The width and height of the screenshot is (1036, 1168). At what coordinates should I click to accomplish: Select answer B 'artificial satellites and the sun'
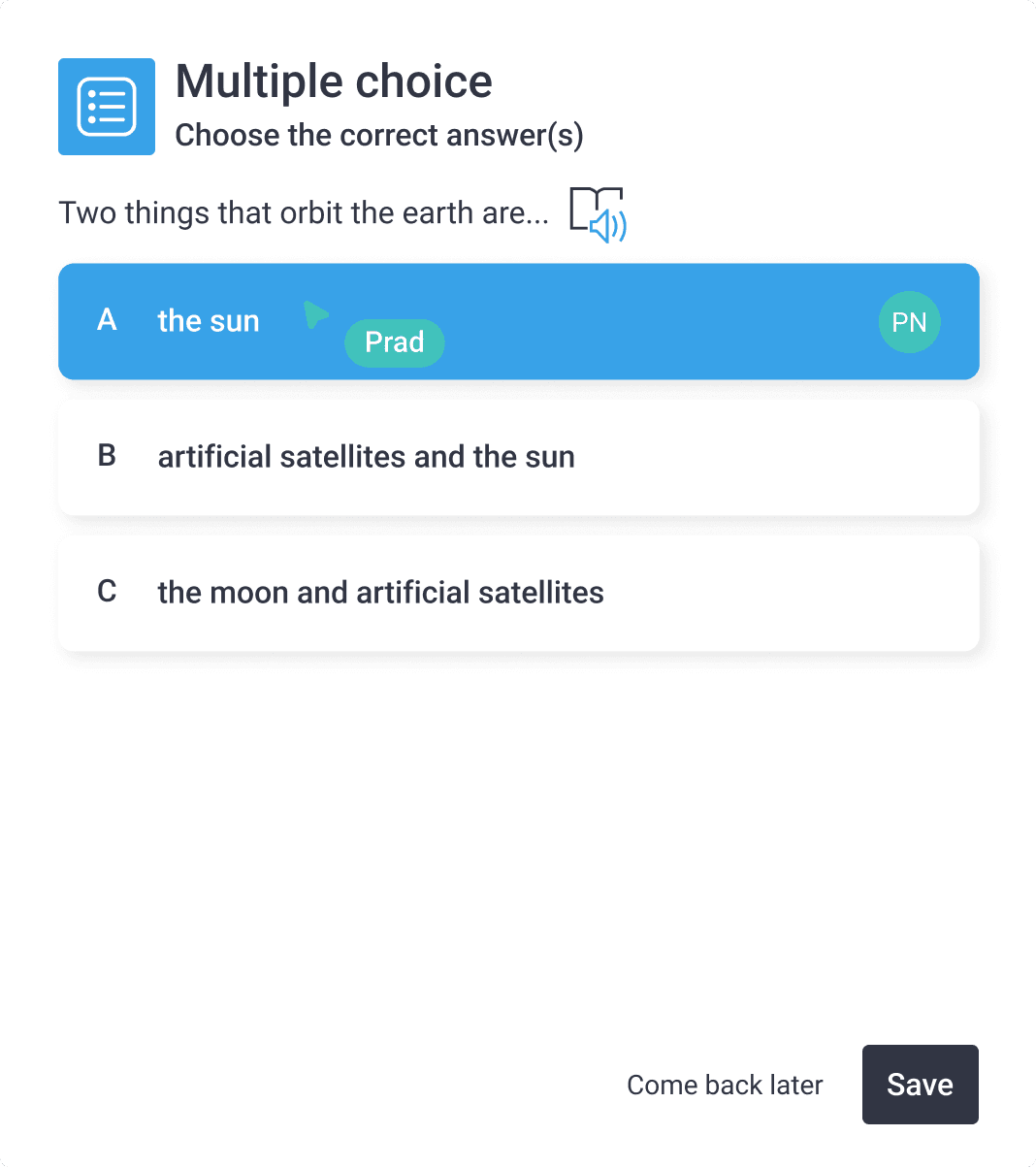(x=519, y=456)
